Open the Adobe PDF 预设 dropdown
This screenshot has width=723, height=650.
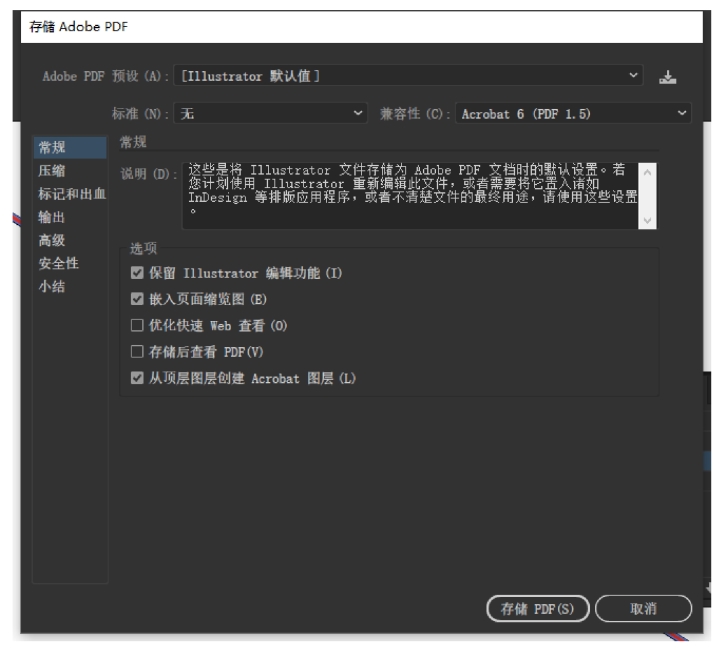point(408,76)
